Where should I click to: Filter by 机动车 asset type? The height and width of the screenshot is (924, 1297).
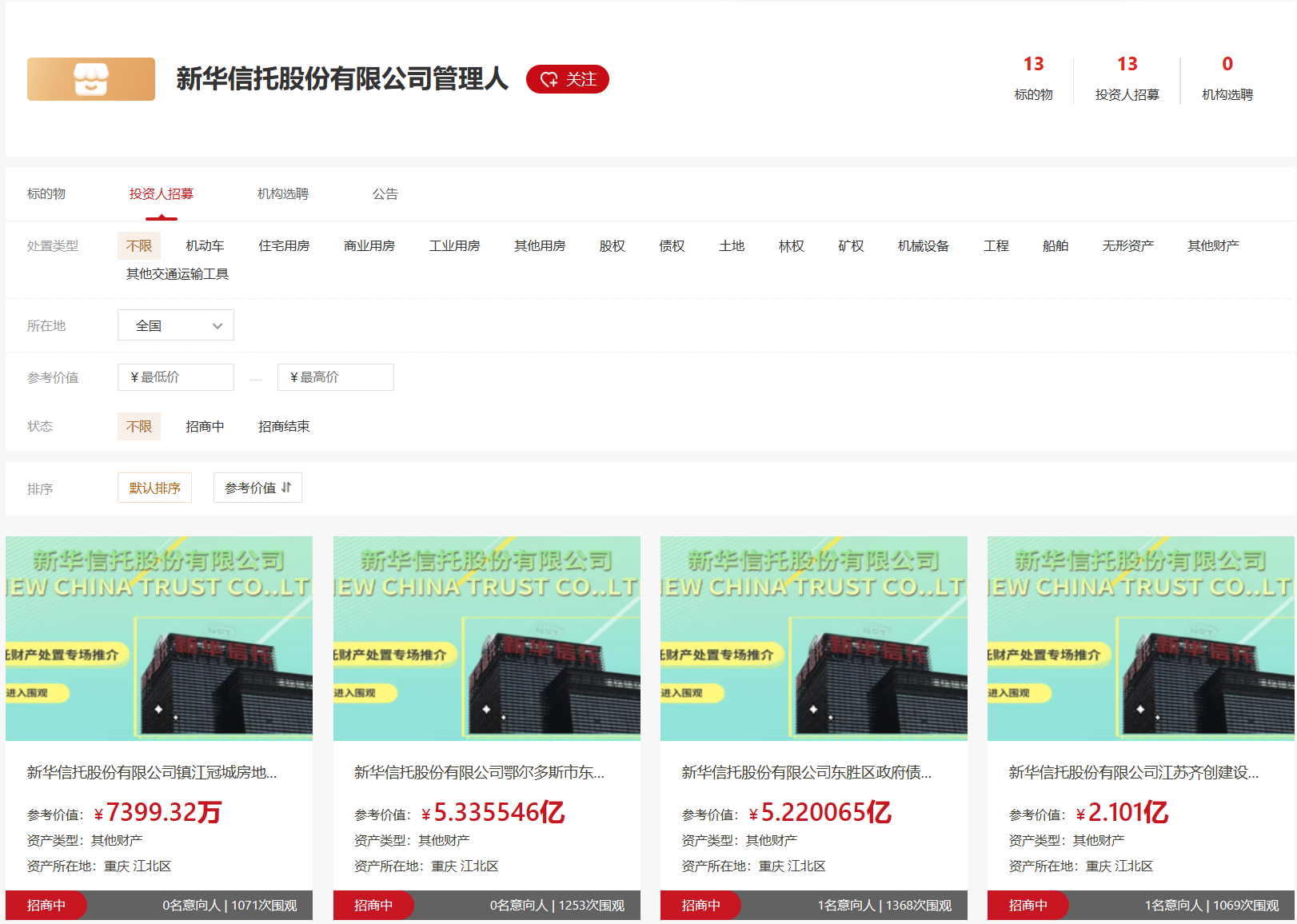point(205,245)
